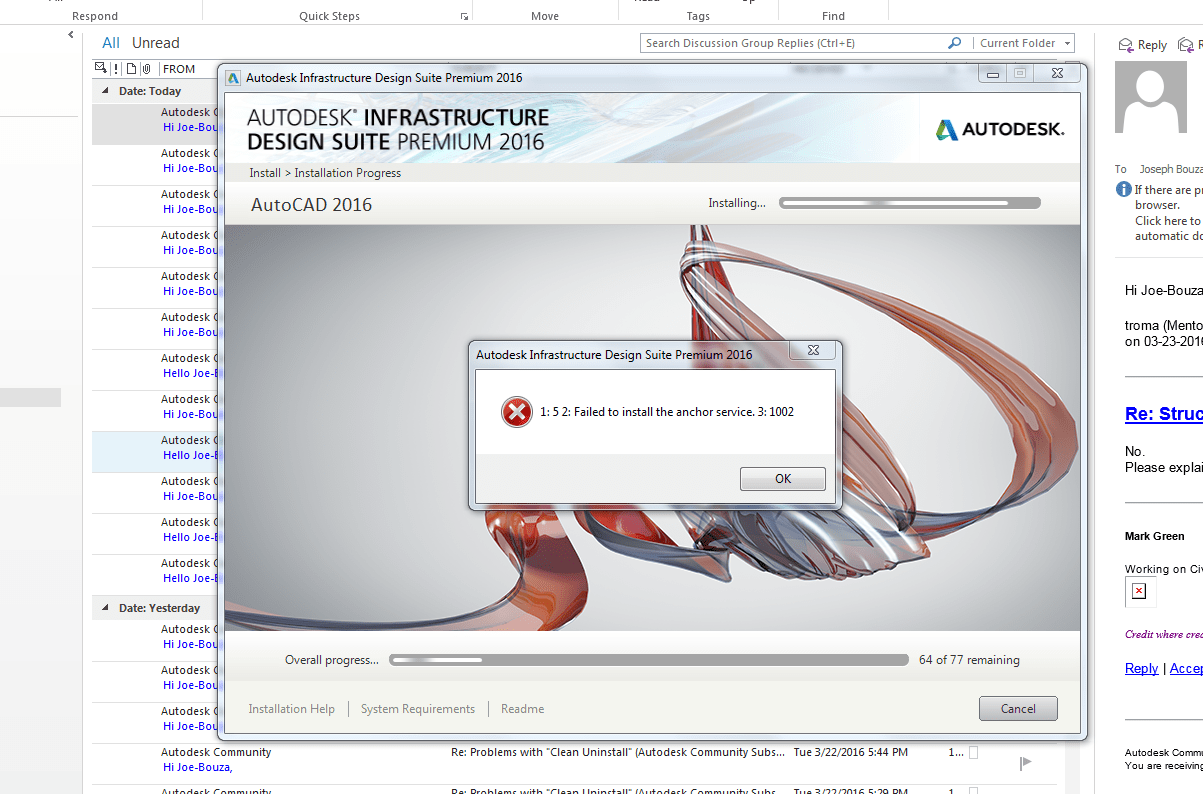
Task: Open the Readme link in the installer
Action: click(x=521, y=708)
